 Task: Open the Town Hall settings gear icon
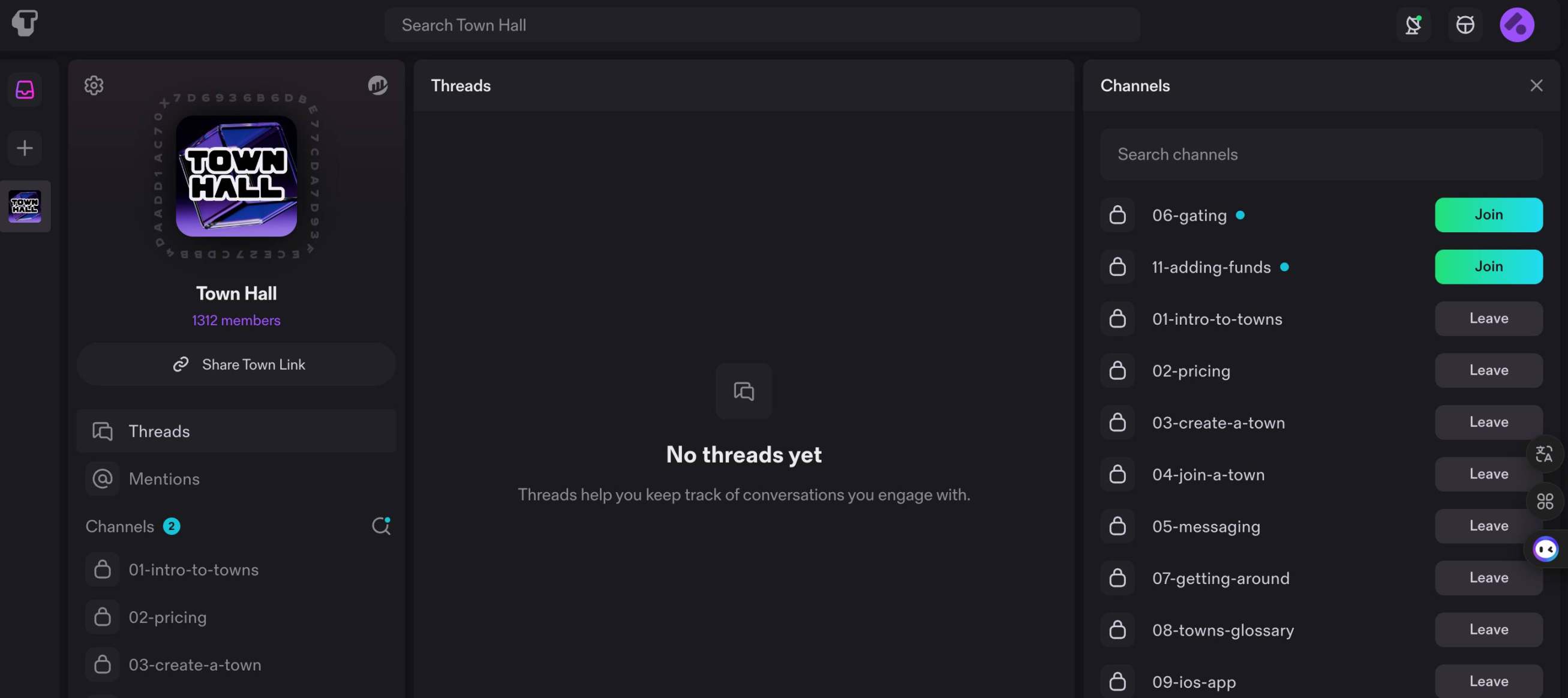pos(94,85)
